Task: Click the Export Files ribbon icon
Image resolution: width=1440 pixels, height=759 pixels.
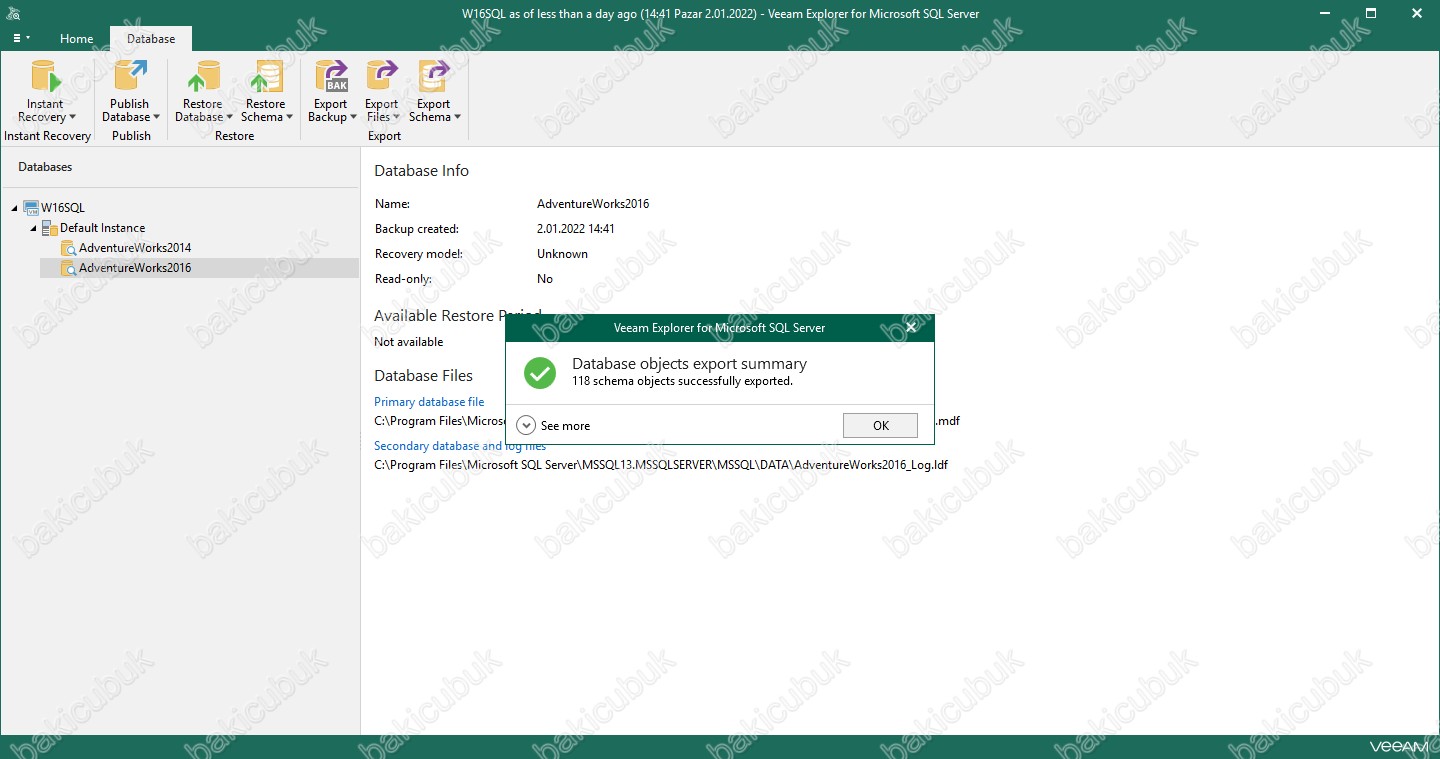Action: click(x=381, y=77)
